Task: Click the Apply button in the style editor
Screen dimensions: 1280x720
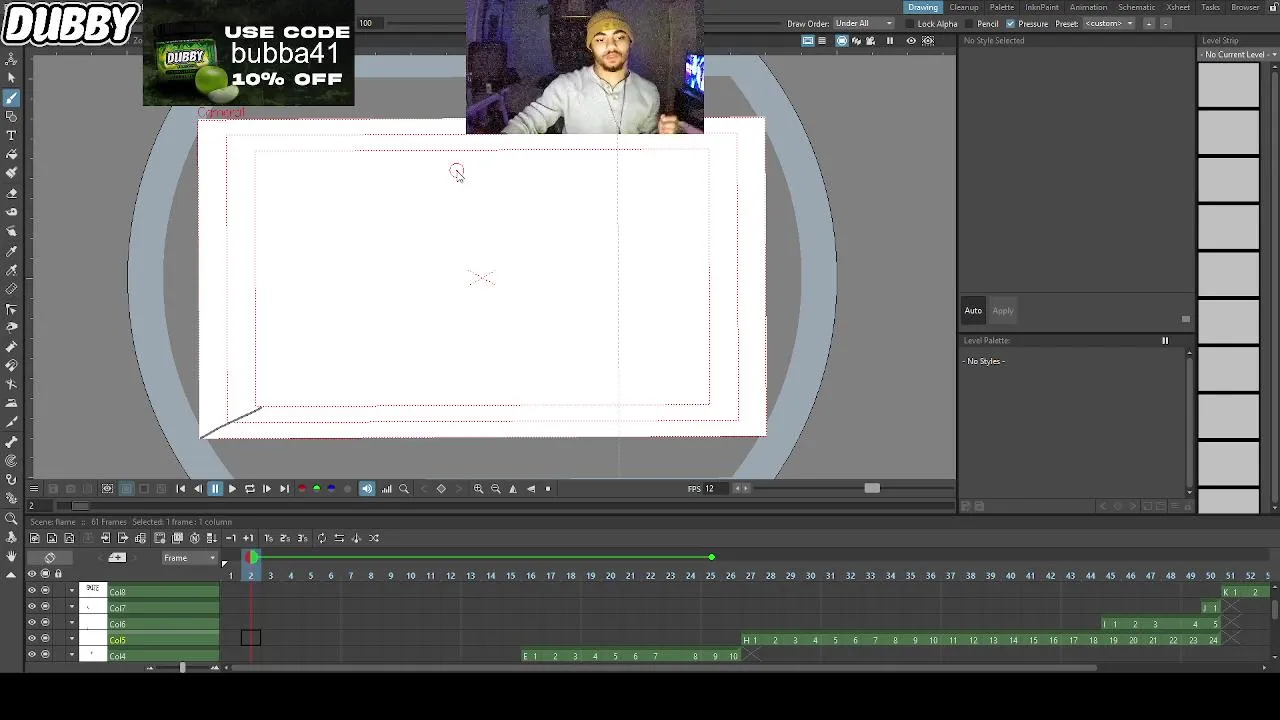Action: tap(1003, 311)
